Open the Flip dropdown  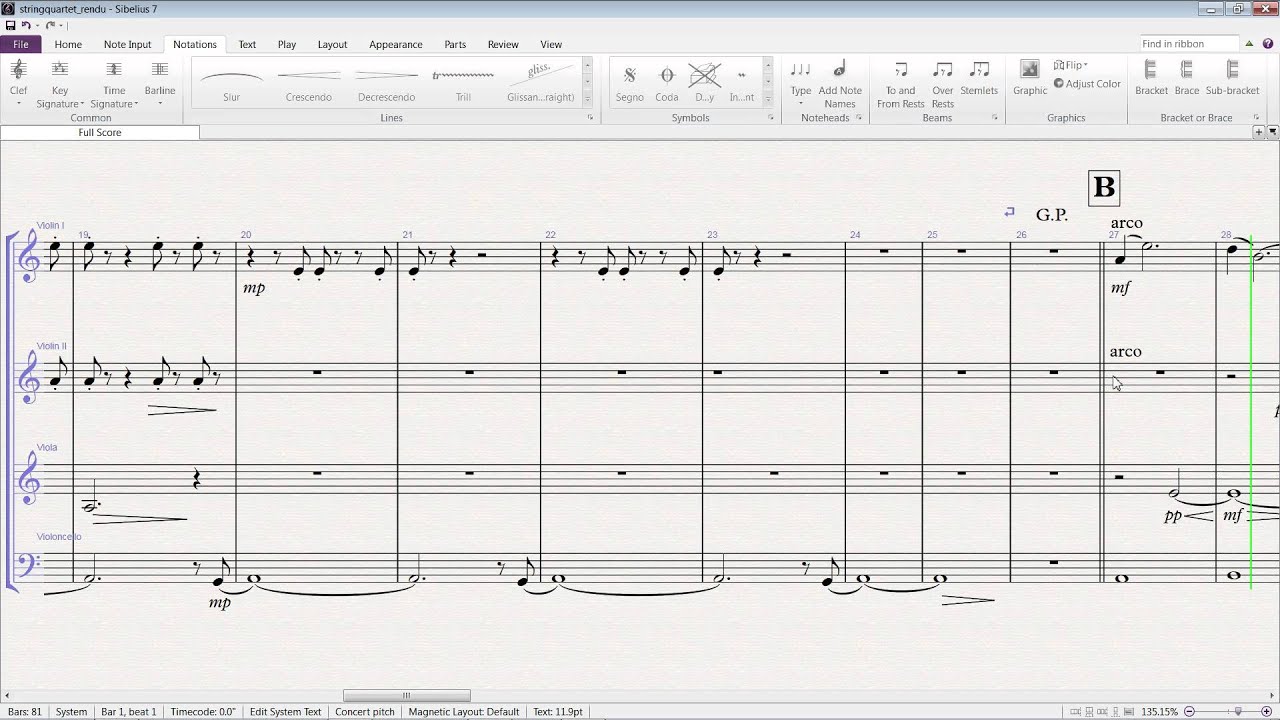[x=1071, y=65]
